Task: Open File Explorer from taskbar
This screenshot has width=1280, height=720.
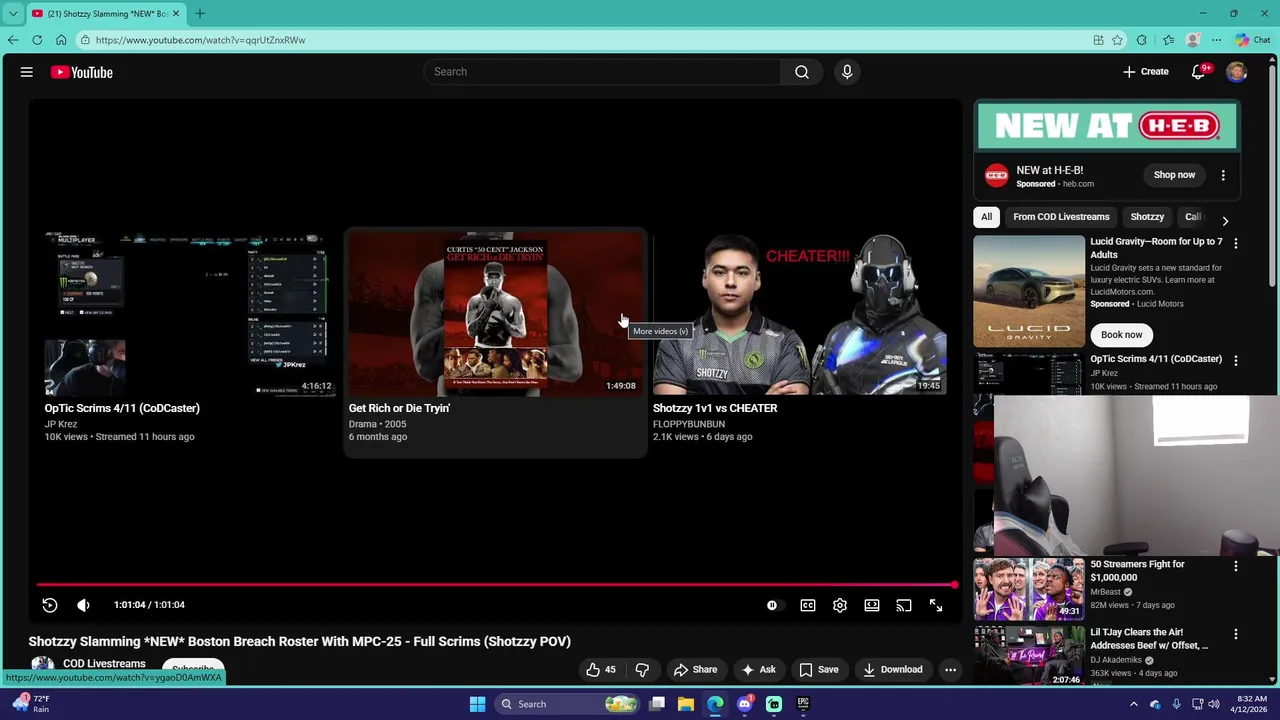Action: click(686, 704)
